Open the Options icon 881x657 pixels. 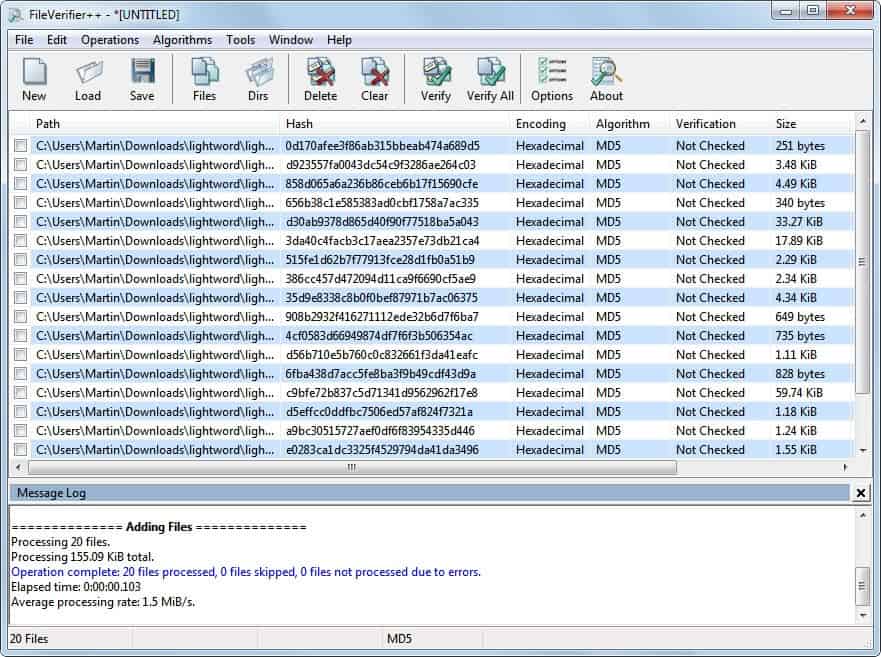coord(552,75)
